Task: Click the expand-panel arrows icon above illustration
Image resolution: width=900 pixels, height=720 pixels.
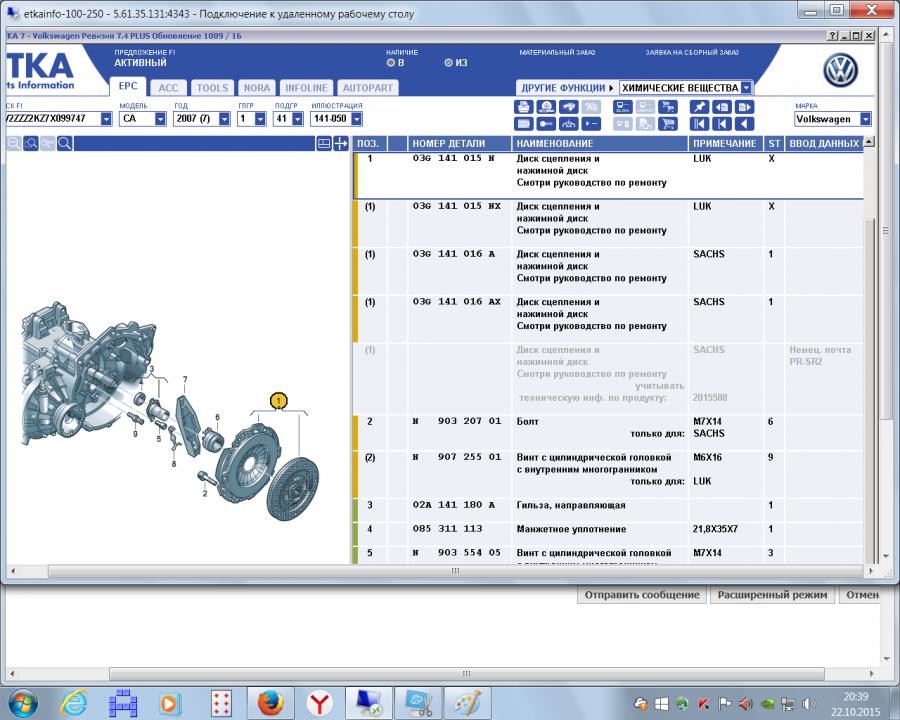Action: [341, 144]
